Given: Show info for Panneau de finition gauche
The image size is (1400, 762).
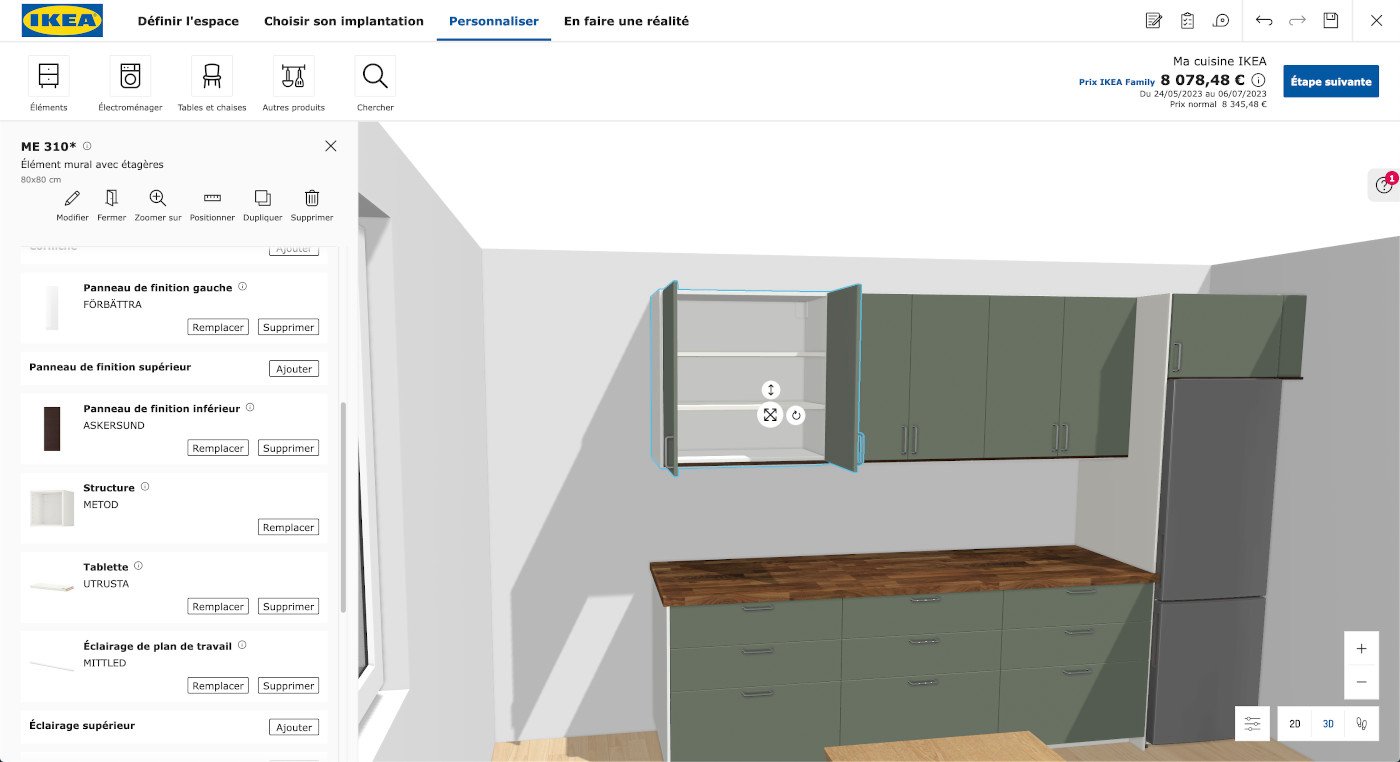Looking at the screenshot, I should pyautogui.click(x=243, y=287).
